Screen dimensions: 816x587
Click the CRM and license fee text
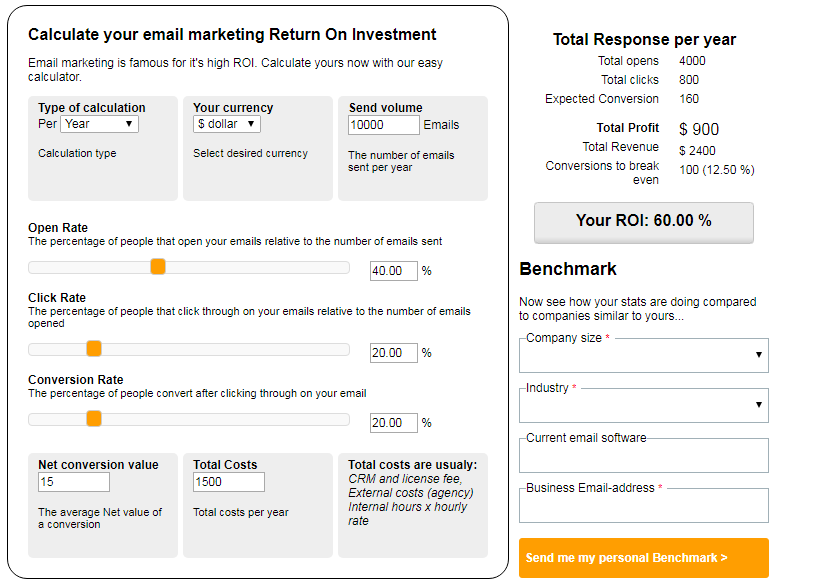[405, 479]
